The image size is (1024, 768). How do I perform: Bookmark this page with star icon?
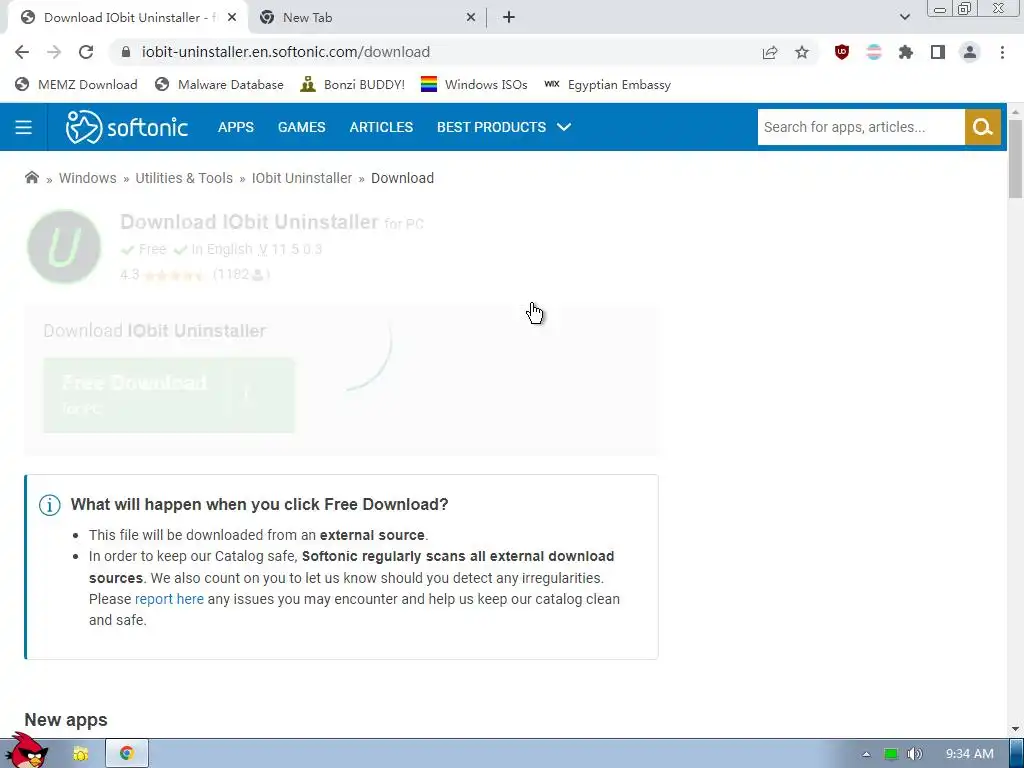click(x=802, y=52)
